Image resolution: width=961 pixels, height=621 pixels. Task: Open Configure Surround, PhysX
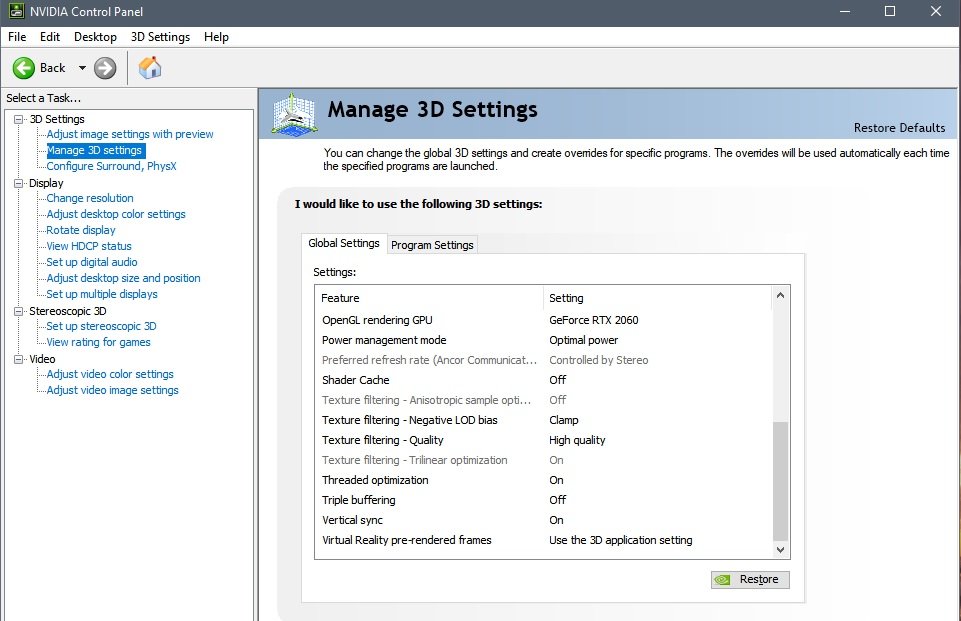point(112,166)
